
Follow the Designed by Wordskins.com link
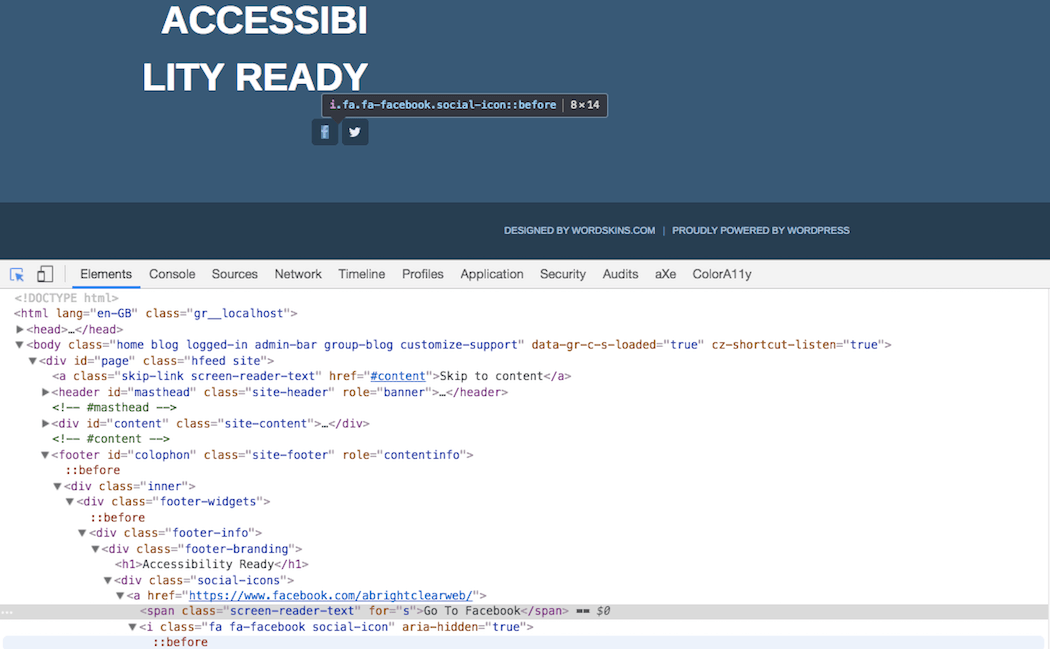pyautogui.click(x=579, y=230)
